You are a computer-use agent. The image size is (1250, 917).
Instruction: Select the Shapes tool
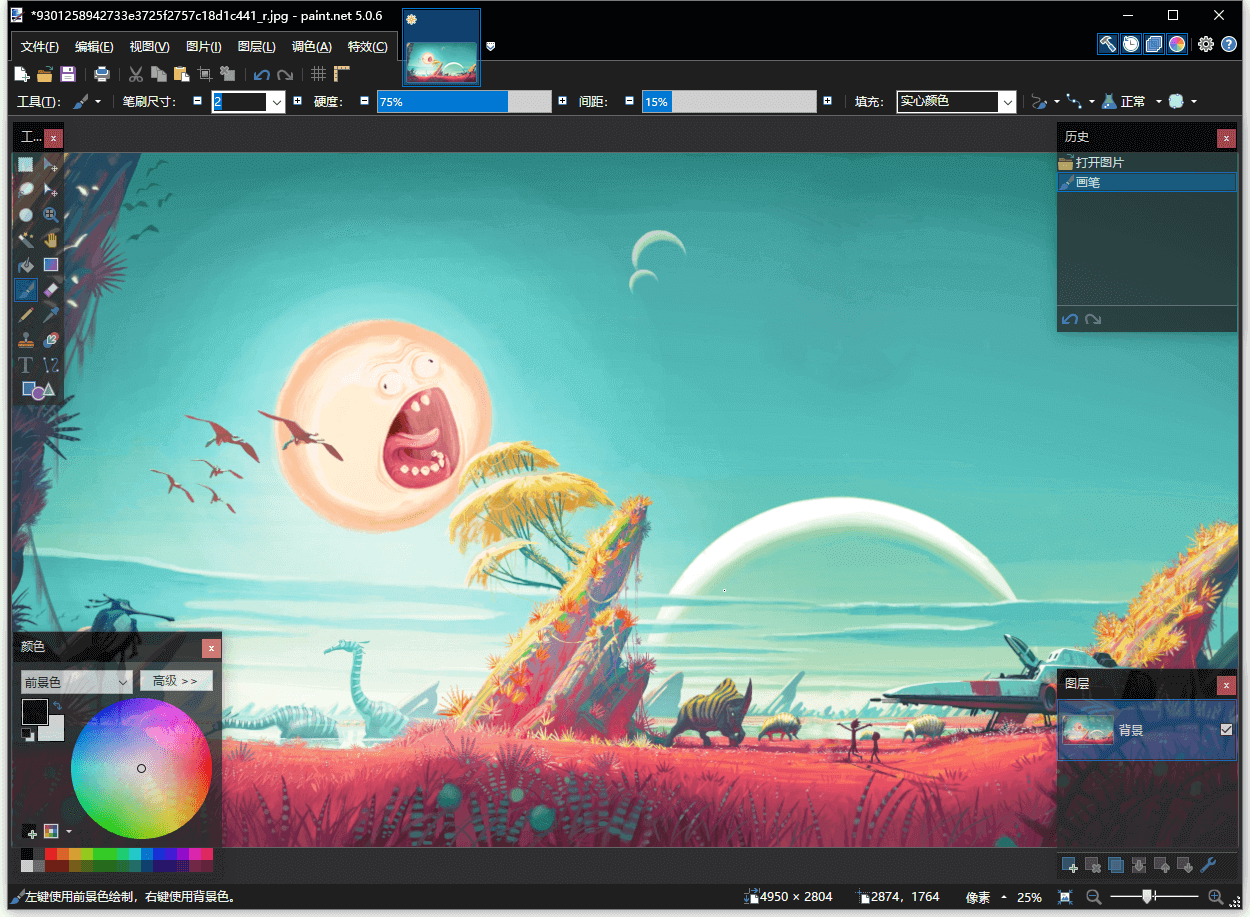pos(38,390)
